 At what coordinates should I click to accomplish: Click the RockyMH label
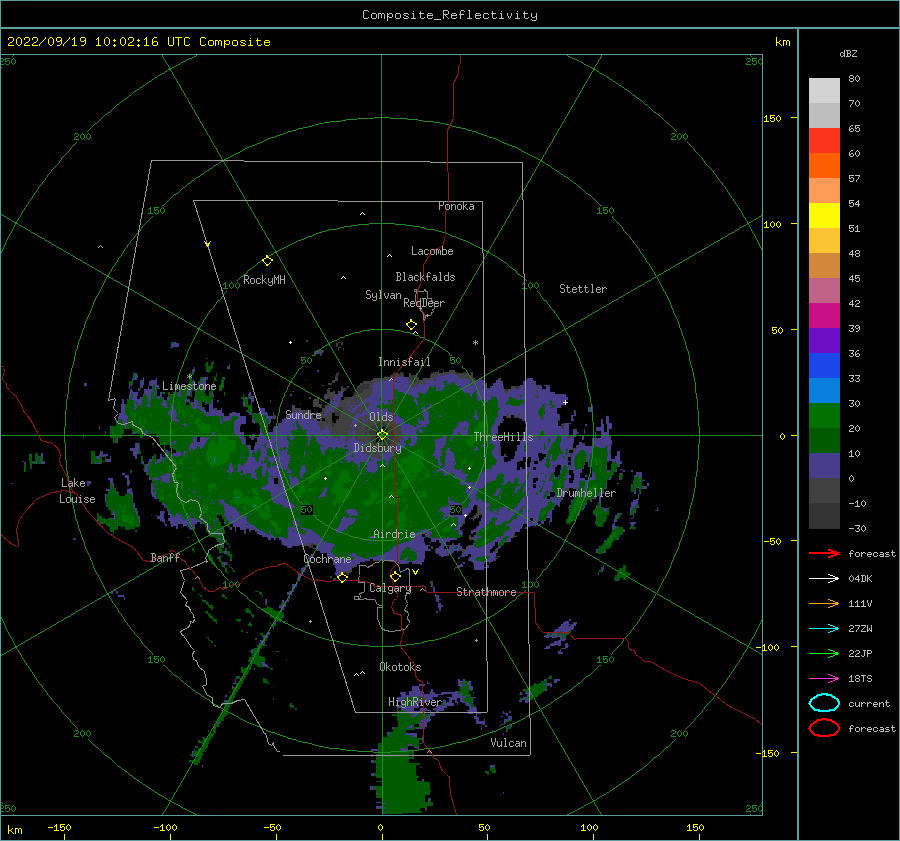(264, 280)
